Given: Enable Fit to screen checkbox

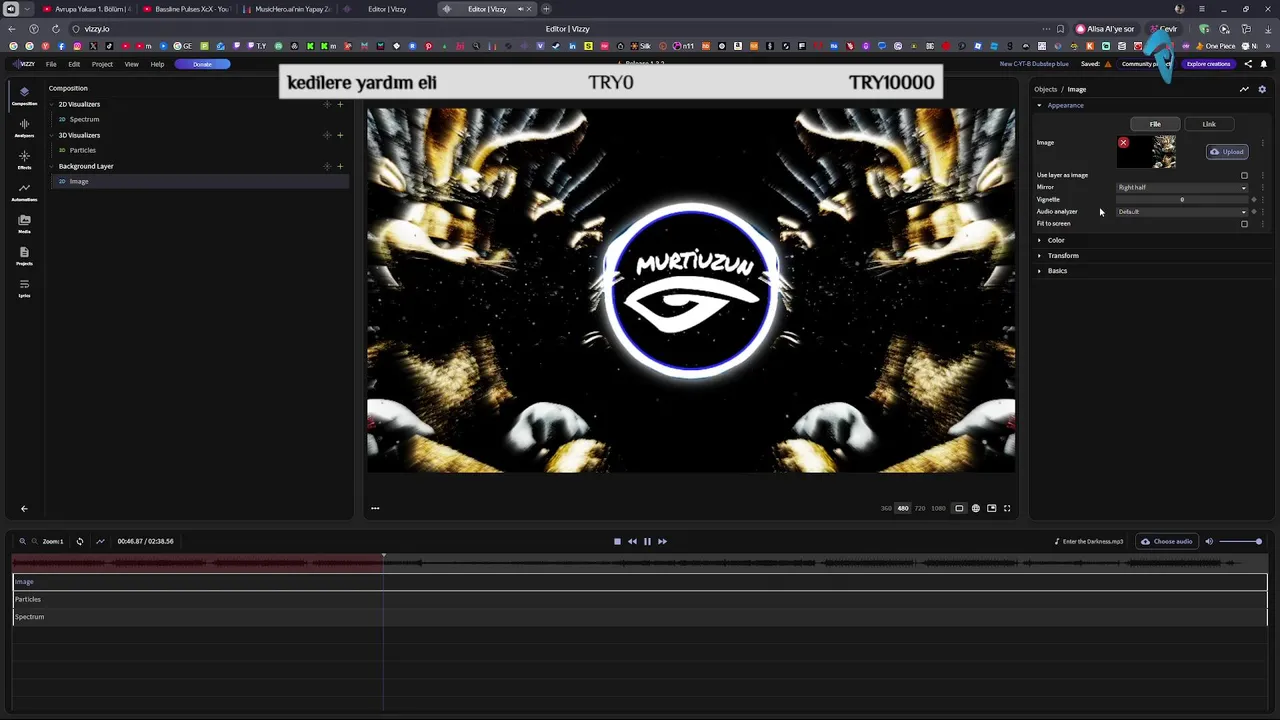Looking at the screenshot, I should pos(1244,224).
